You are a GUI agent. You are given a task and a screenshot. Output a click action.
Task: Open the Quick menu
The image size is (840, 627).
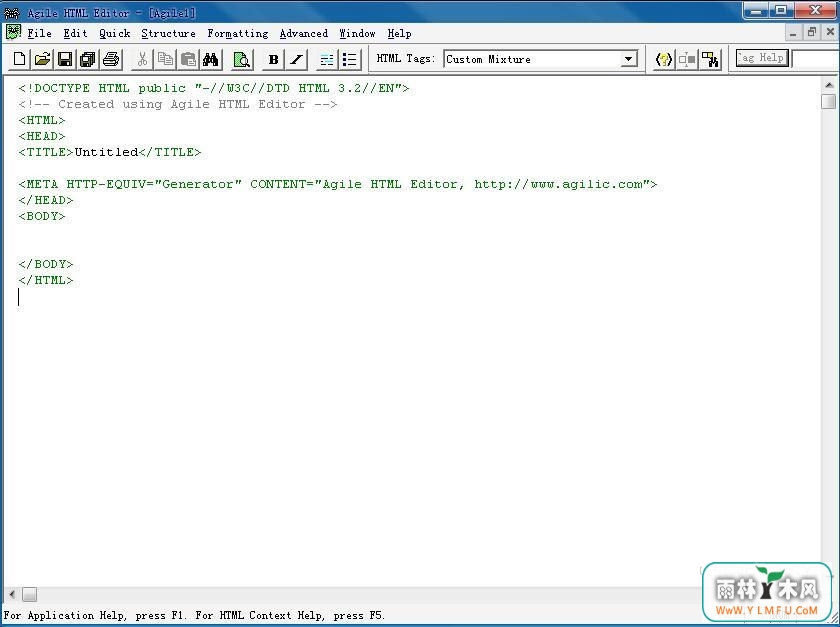(x=115, y=33)
